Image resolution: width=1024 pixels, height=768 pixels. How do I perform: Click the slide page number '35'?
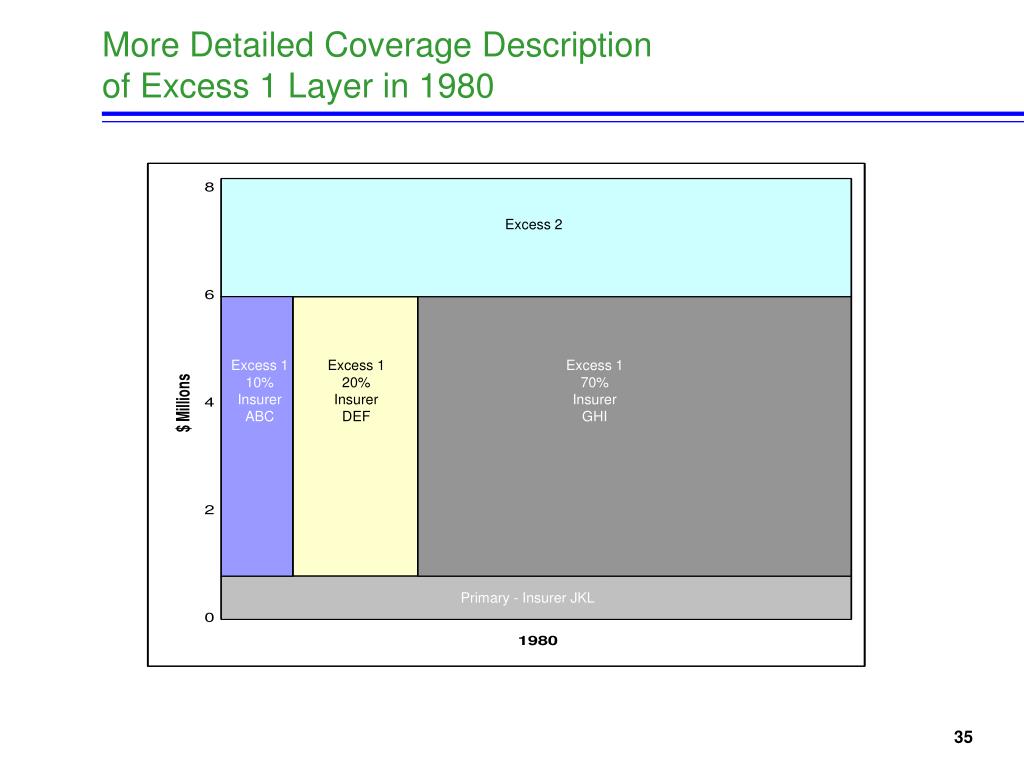coord(963,737)
